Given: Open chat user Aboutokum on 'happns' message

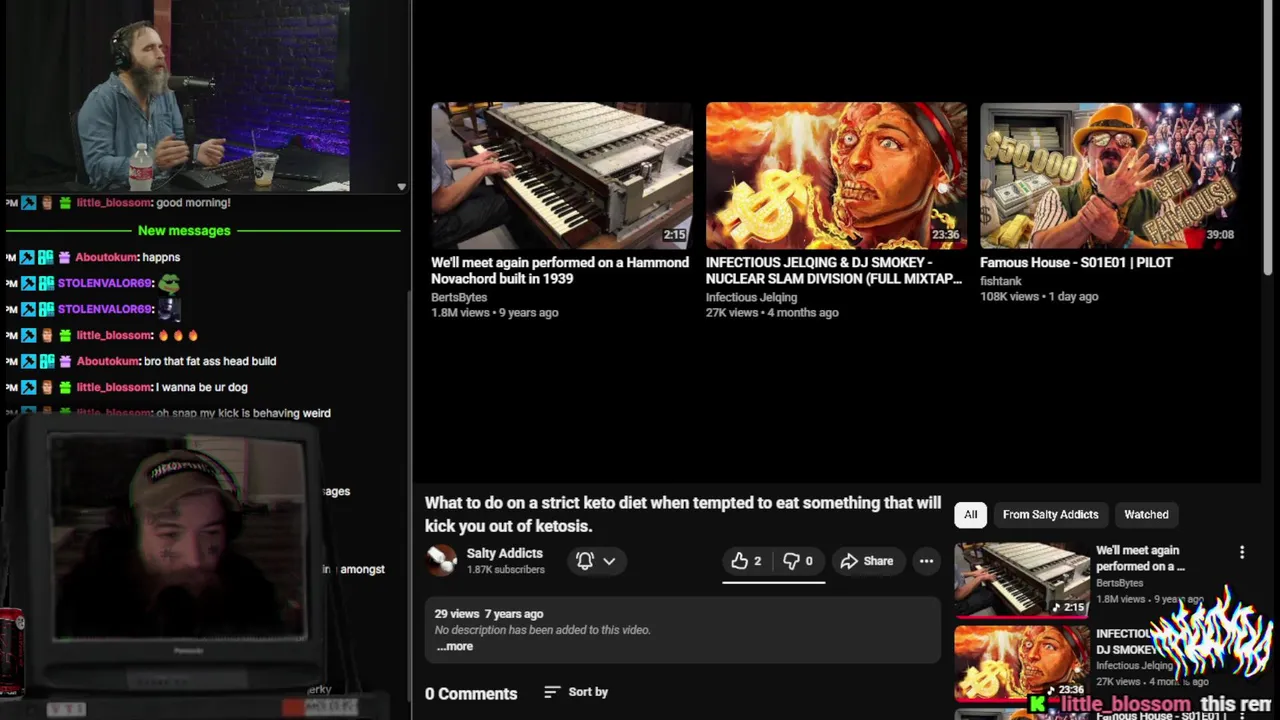Looking at the screenshot, I should pos(107,257).
